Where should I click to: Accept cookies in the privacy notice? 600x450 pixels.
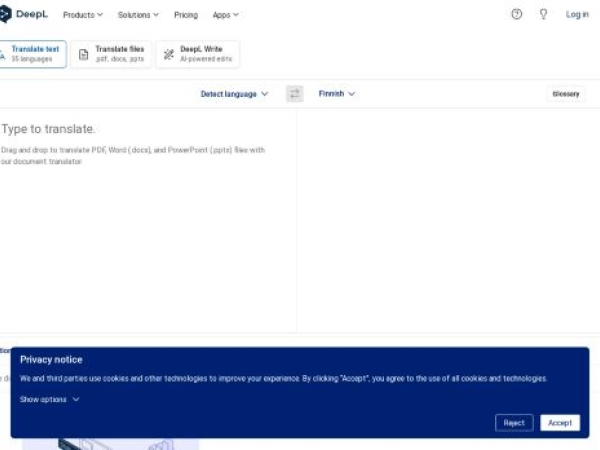(x=560, y=423)
